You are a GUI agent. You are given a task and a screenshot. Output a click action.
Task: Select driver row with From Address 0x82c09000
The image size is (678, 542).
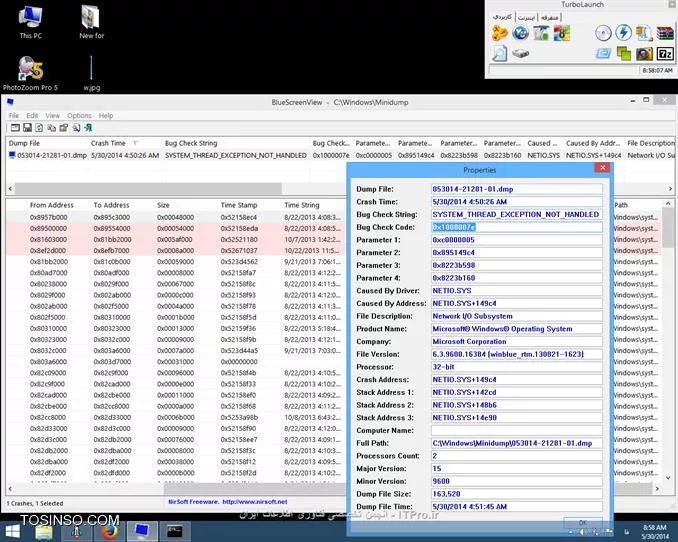click(177, 373)
